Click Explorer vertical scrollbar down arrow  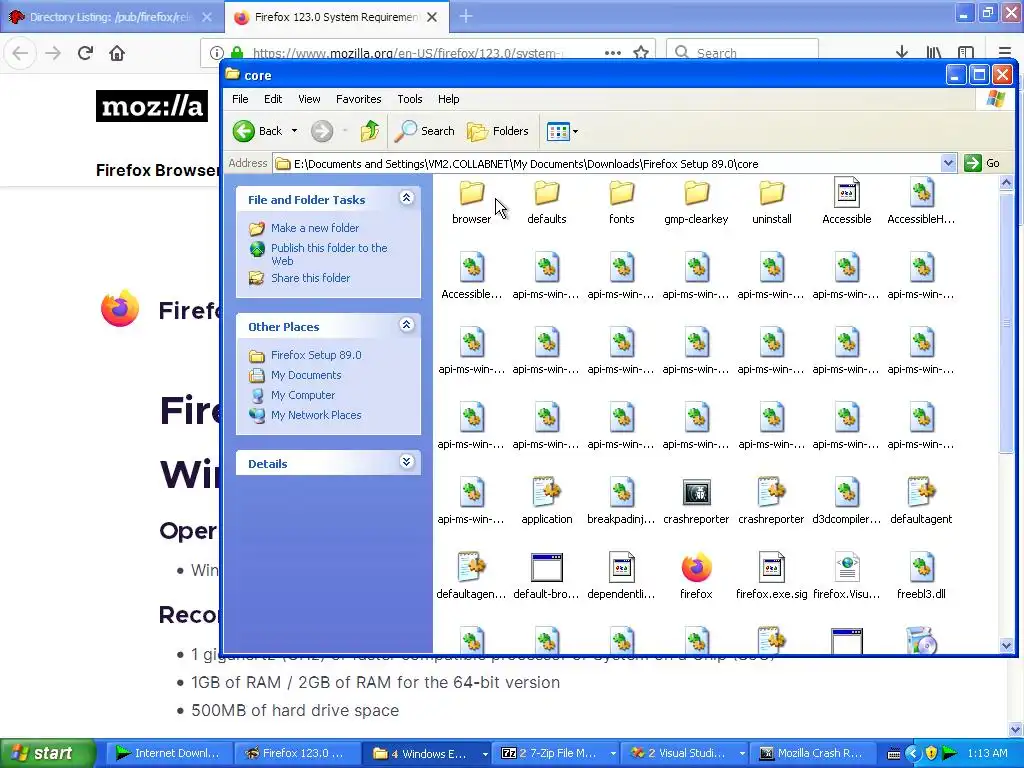pyautogui.click(x=1006, y=645)
